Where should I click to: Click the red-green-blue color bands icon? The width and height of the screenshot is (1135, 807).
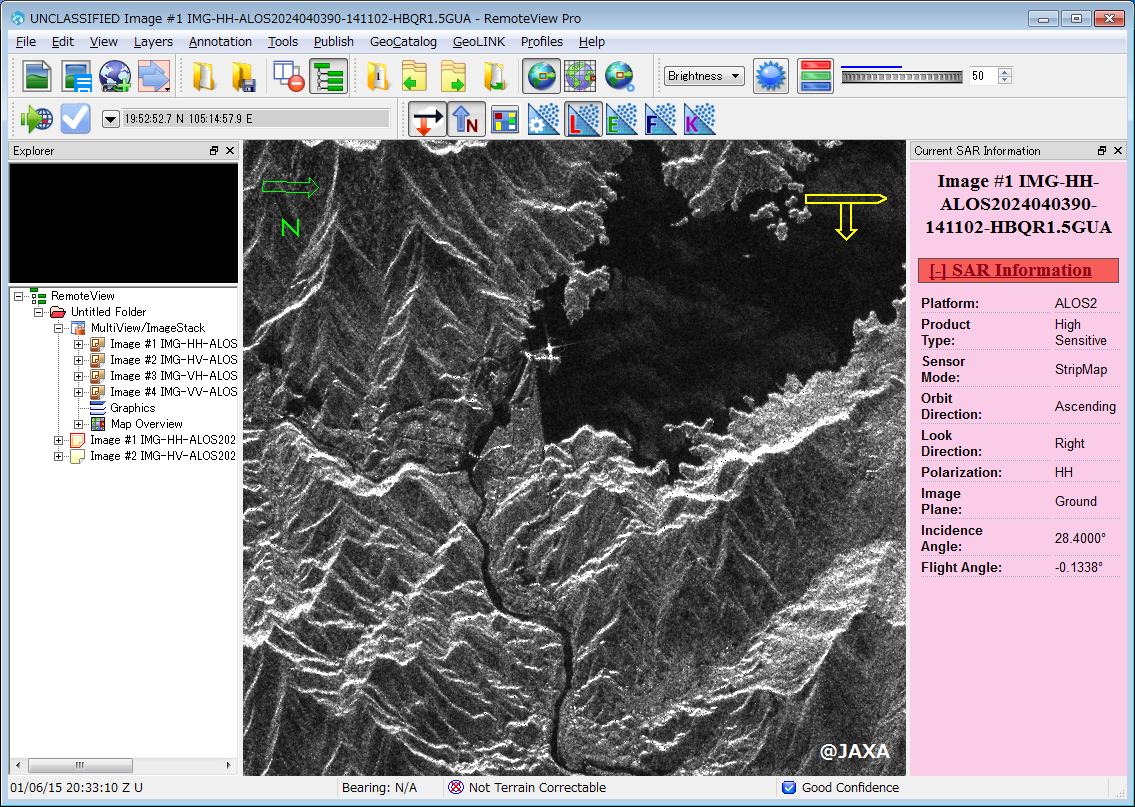815,76
